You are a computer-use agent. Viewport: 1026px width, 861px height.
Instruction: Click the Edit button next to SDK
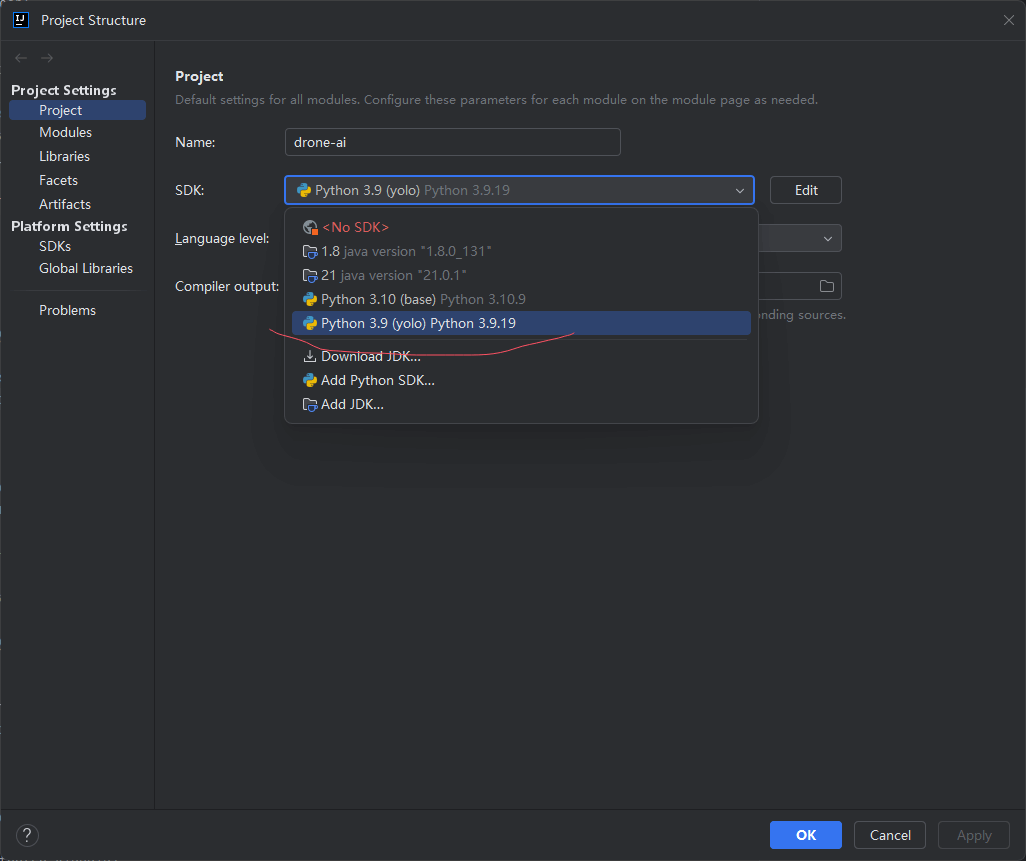tap(805, 190)
